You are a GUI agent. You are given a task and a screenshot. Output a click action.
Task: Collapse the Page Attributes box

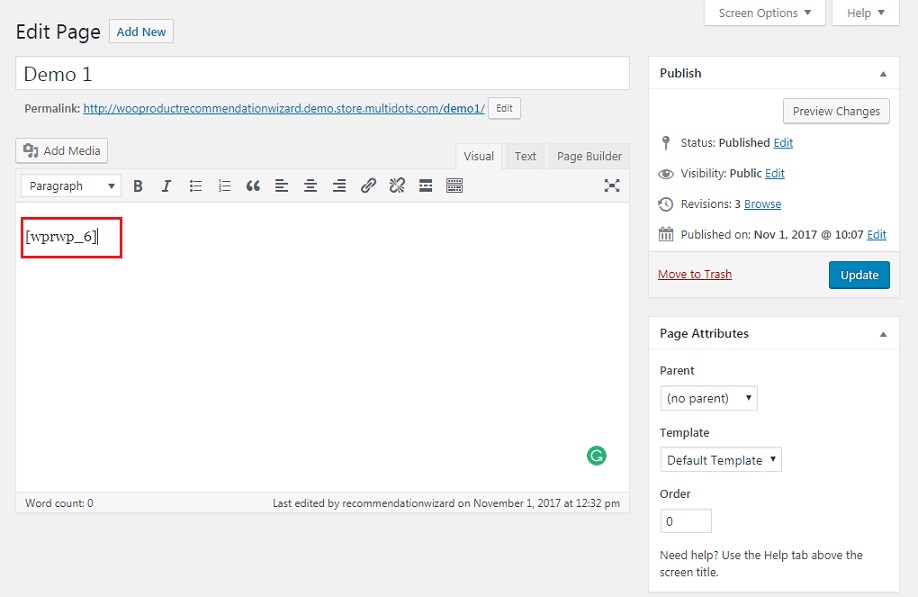883,334
